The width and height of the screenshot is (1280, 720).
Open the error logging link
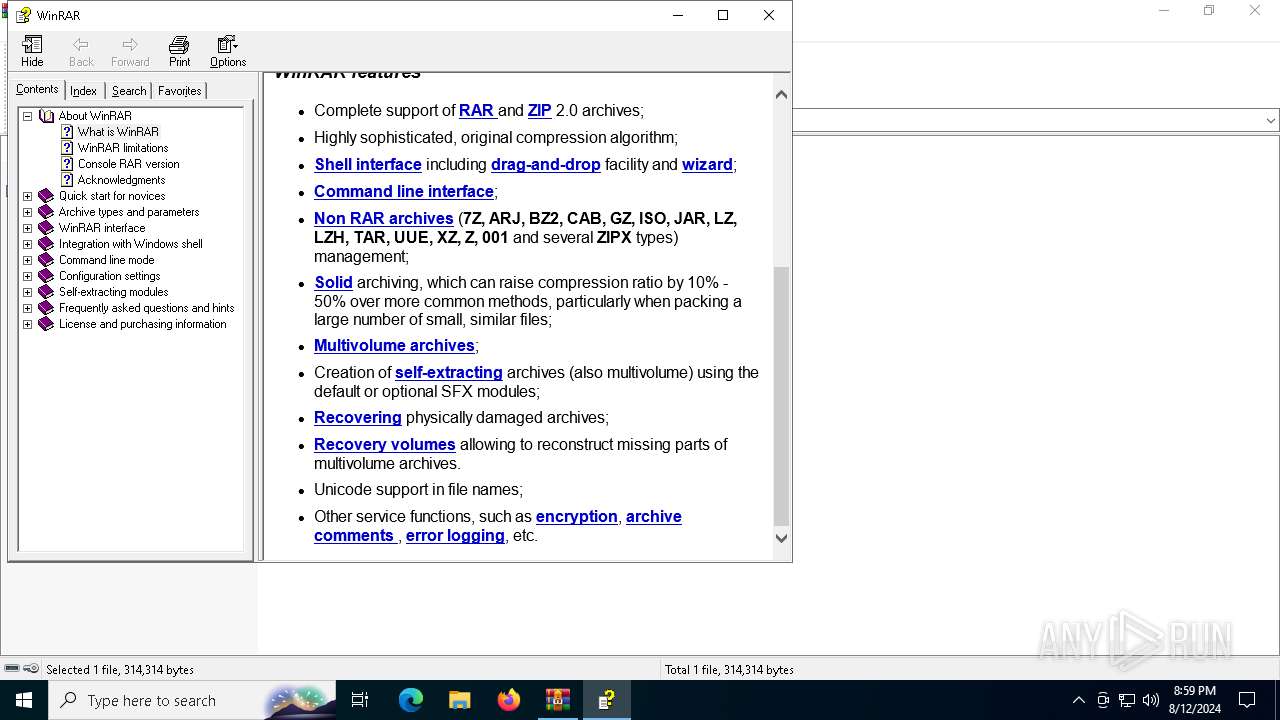pyautogui.click(x=455, y=535)
